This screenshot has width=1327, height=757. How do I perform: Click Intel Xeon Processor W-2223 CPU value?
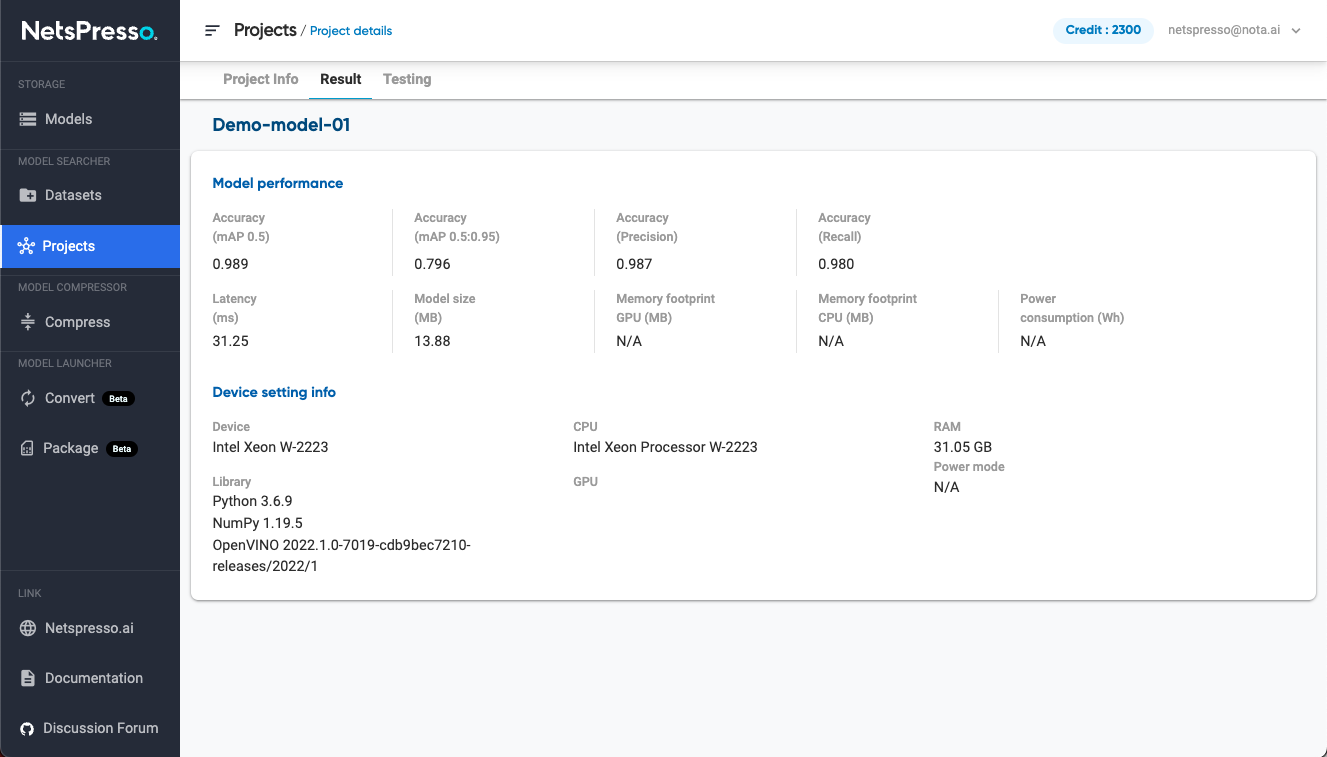point(665,447)
